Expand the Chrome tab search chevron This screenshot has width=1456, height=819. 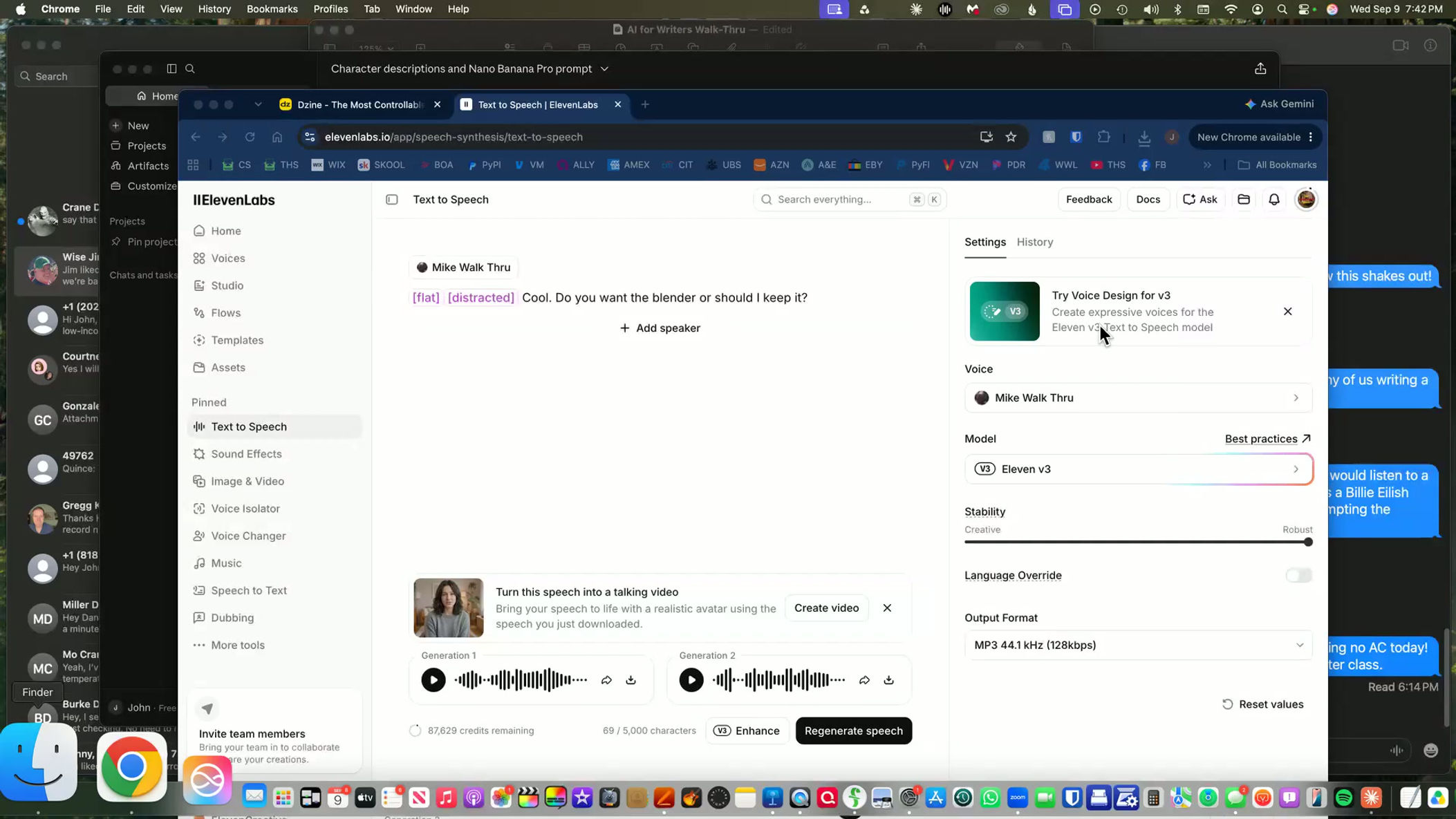click(258, 104)
